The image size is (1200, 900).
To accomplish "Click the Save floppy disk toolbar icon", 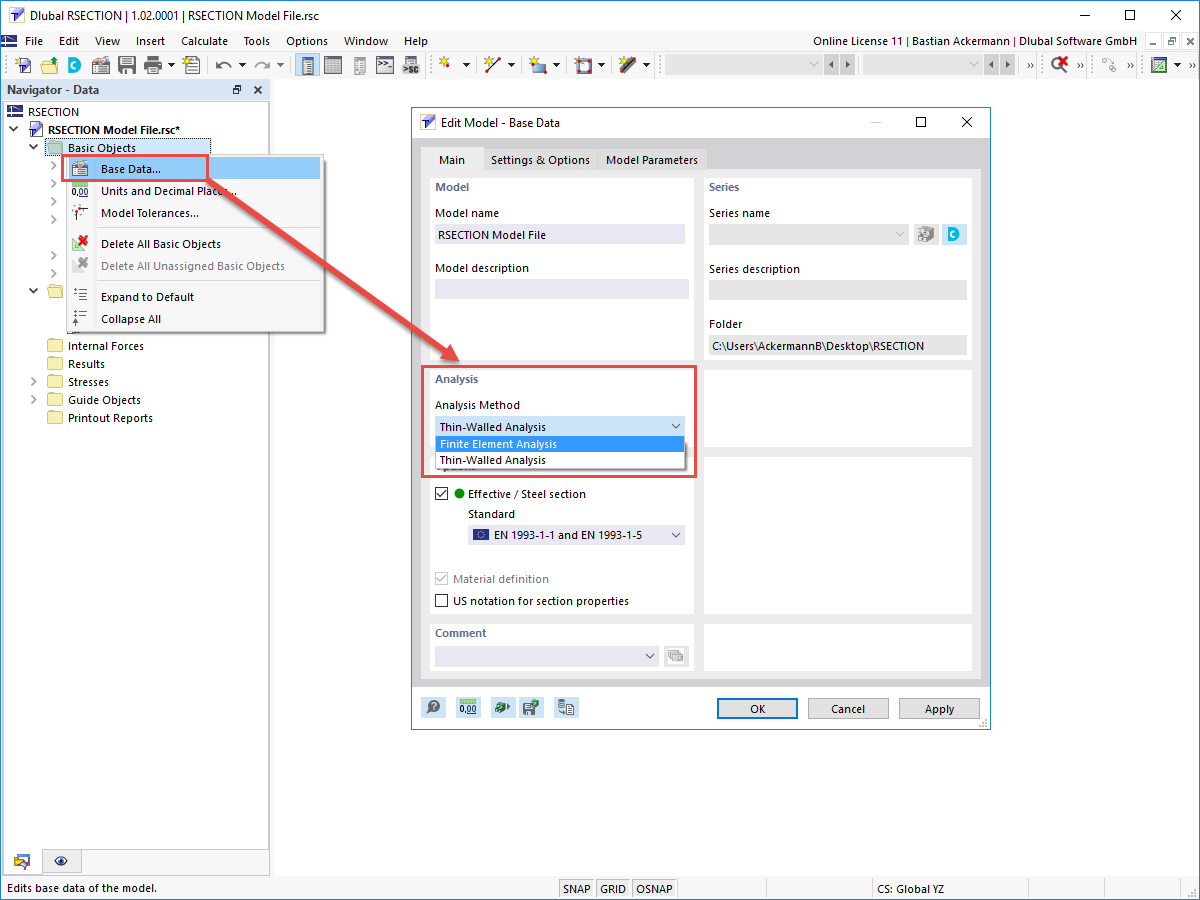I will 127,65.
